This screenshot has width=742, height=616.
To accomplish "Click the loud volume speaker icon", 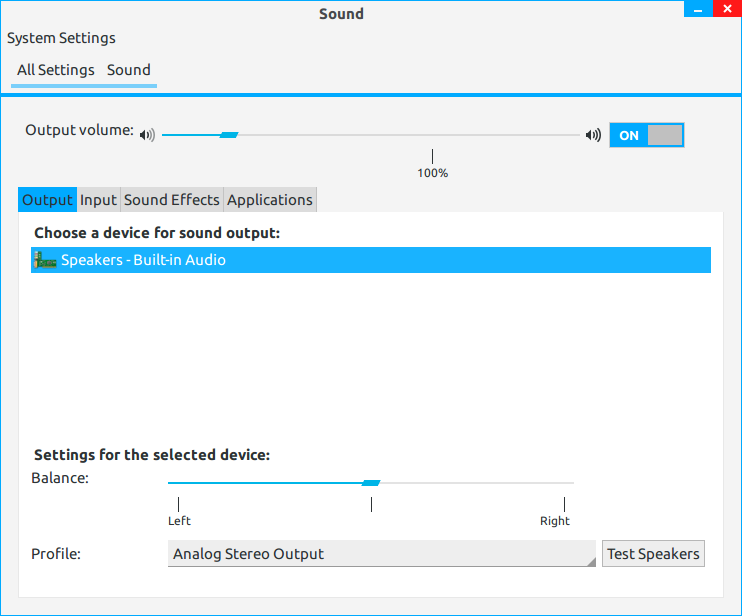I will [x=593, y=135].
